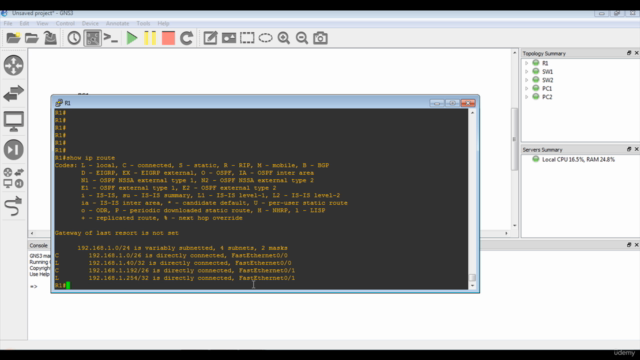Close the Topology Summary panel

coord(636,53)
